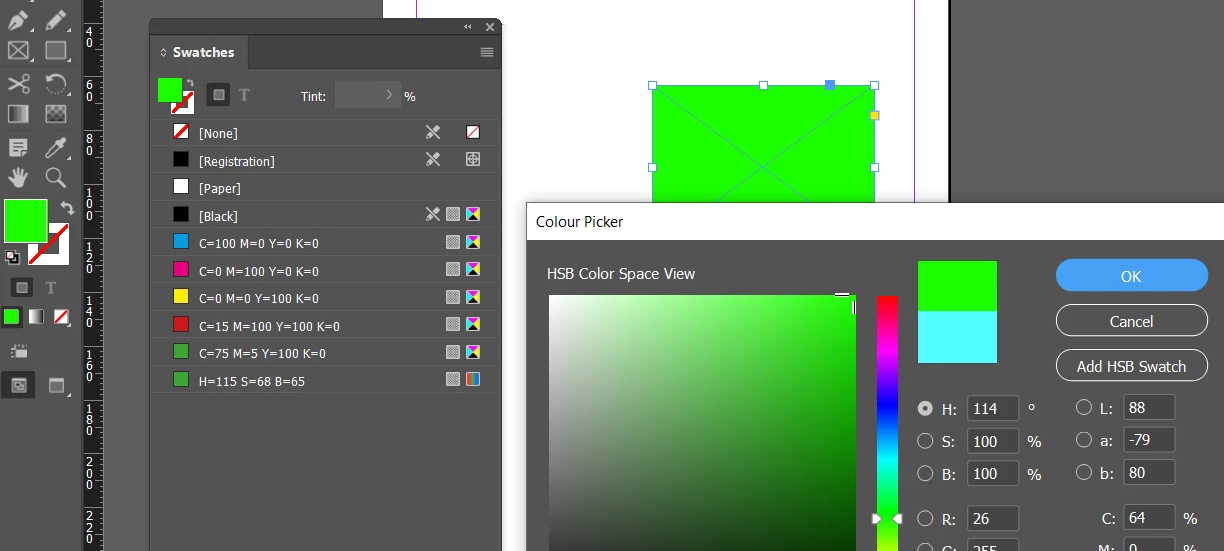Open the Tint percentage dropdown
The height and width of the screenshot is (551, 1224).
390,95
